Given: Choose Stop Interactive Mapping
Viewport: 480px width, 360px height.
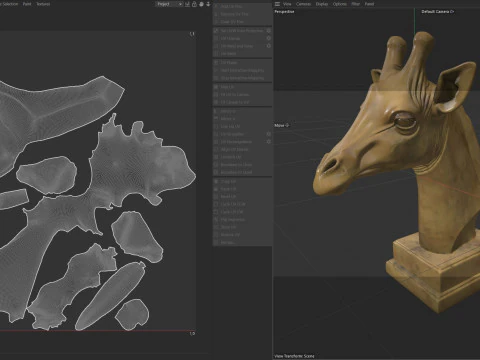Looking at the screenshot, I should (x=242, y=78).
